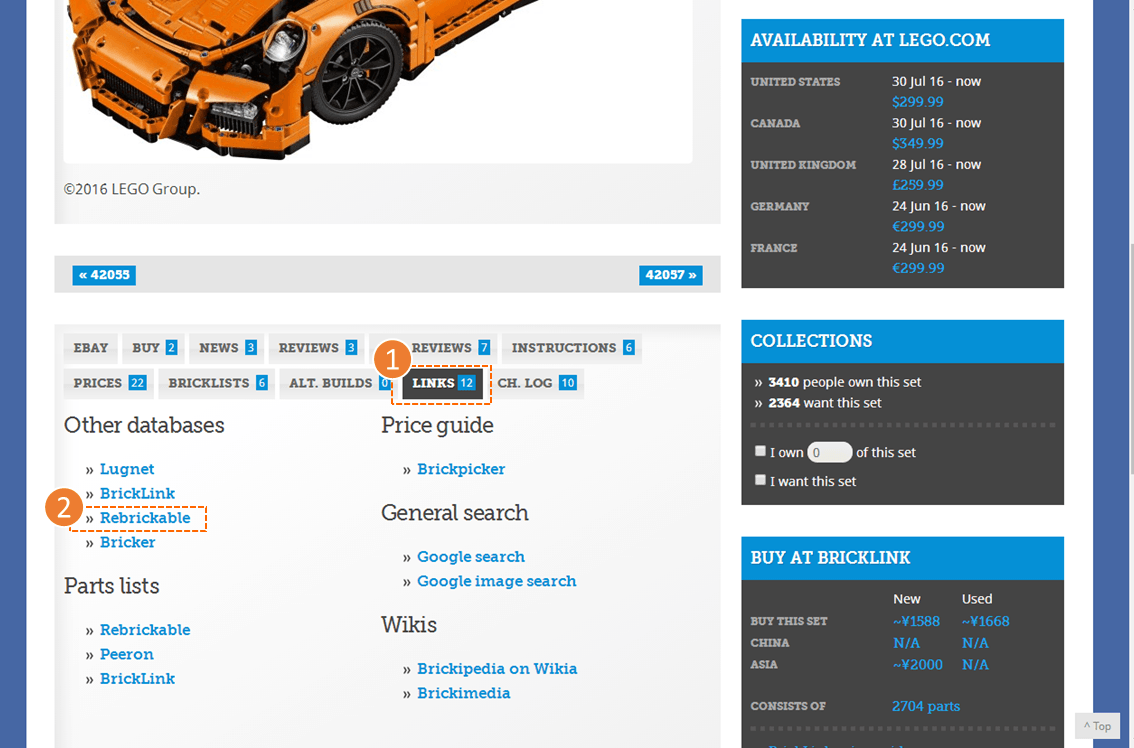
Task: Select the '3410 people own this set' text
Action: click(x=844, y=382)
